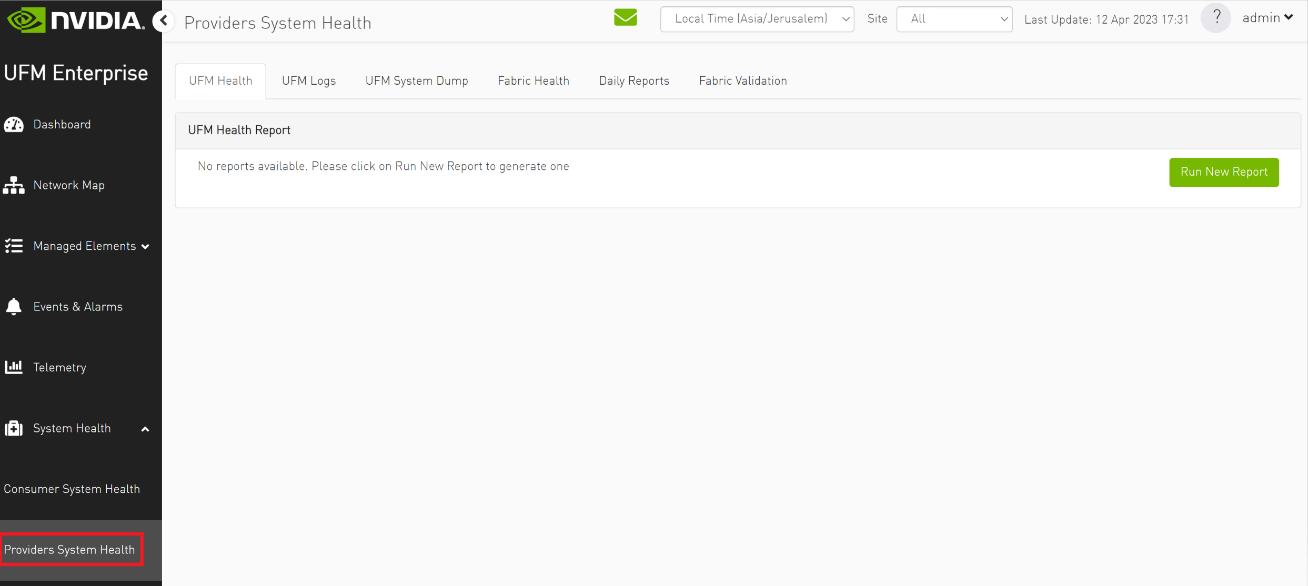Open the Fabric Validation tab
The width and height of the screenshot is (1308, 586).
(x=742, y=81)
